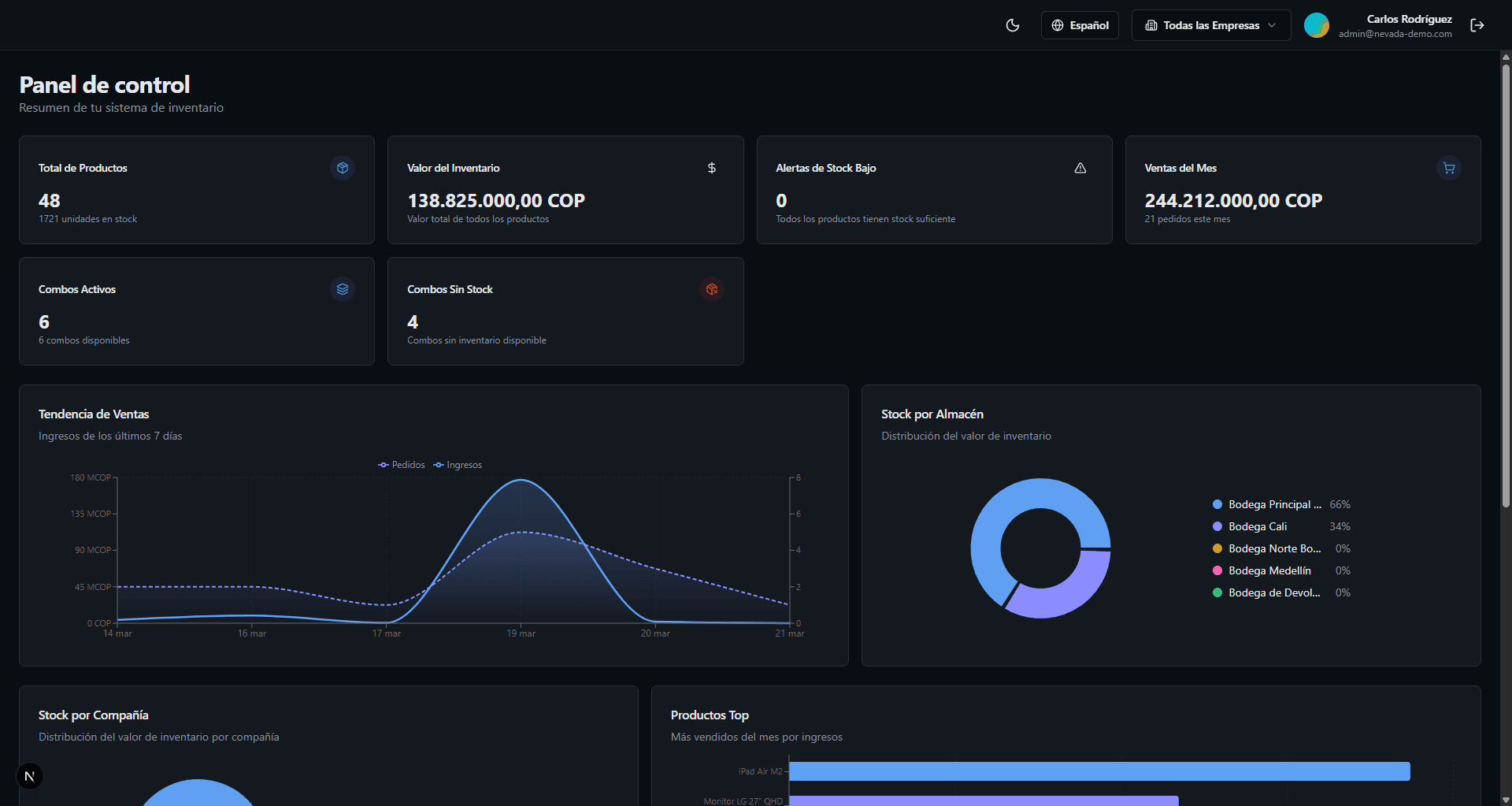
Task: Open the Español language selector
Action: click(1080, 24)
